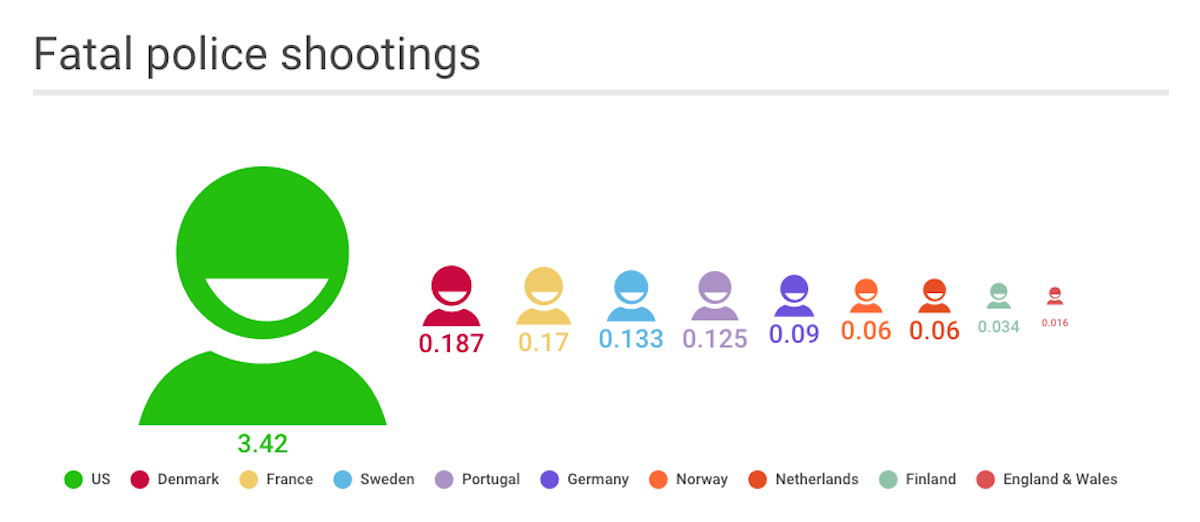Click the red Denmark person icon

[451, 296]
